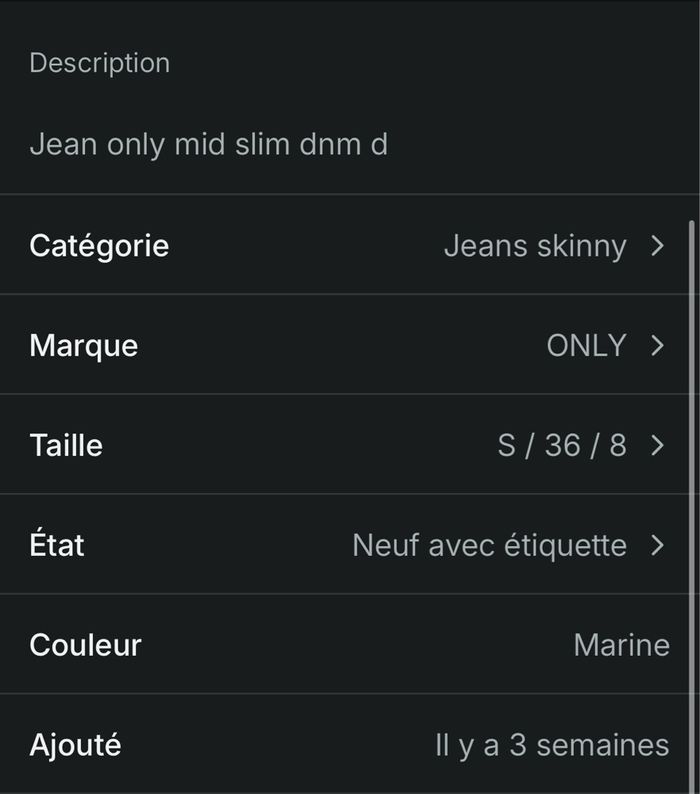Expand the Marque row label
Image resolution: width=700 pixels, height=794 pixels.
pyautogui.click(x=84, y=346)
